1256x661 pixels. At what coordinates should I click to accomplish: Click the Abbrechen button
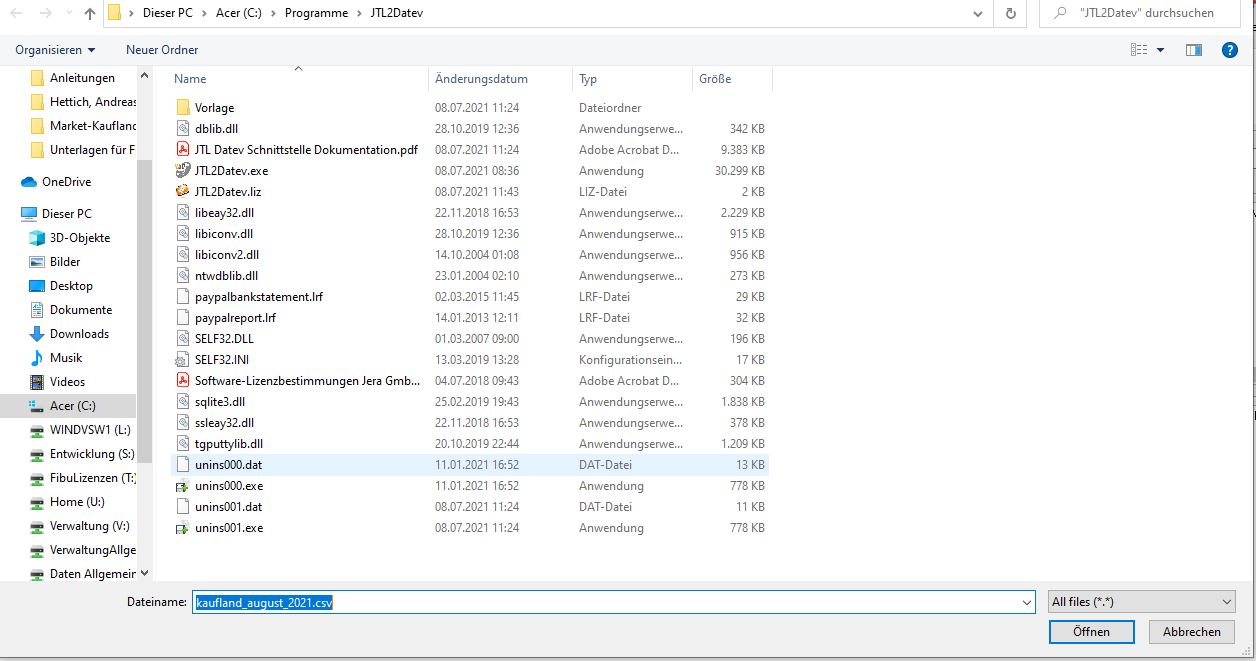point(1191,631)
